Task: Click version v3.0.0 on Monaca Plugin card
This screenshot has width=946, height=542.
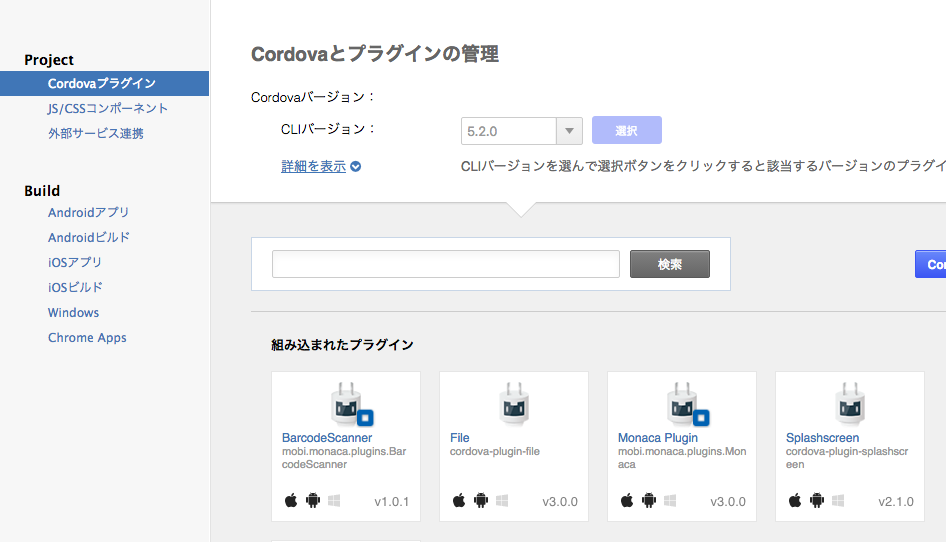Action: [x=728, y=502]
